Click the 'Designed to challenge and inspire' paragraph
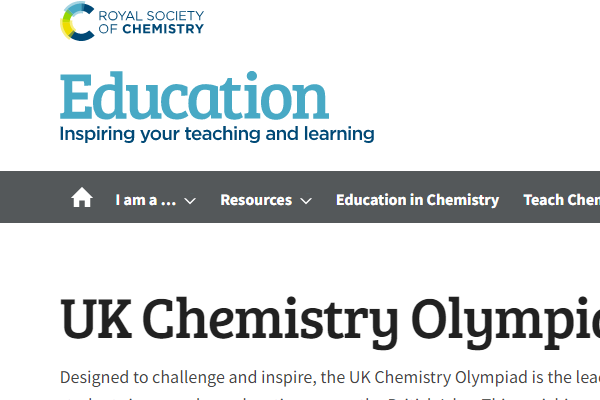The height and width of the screenshot is (400, 600). point(330,377)
